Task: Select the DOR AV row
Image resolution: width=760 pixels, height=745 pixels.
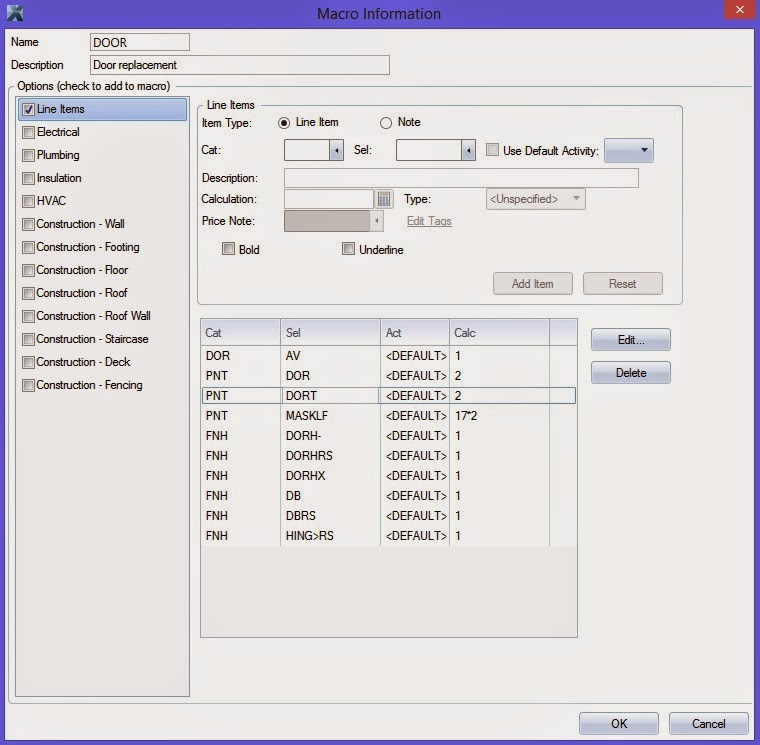Action: [389, 356]
